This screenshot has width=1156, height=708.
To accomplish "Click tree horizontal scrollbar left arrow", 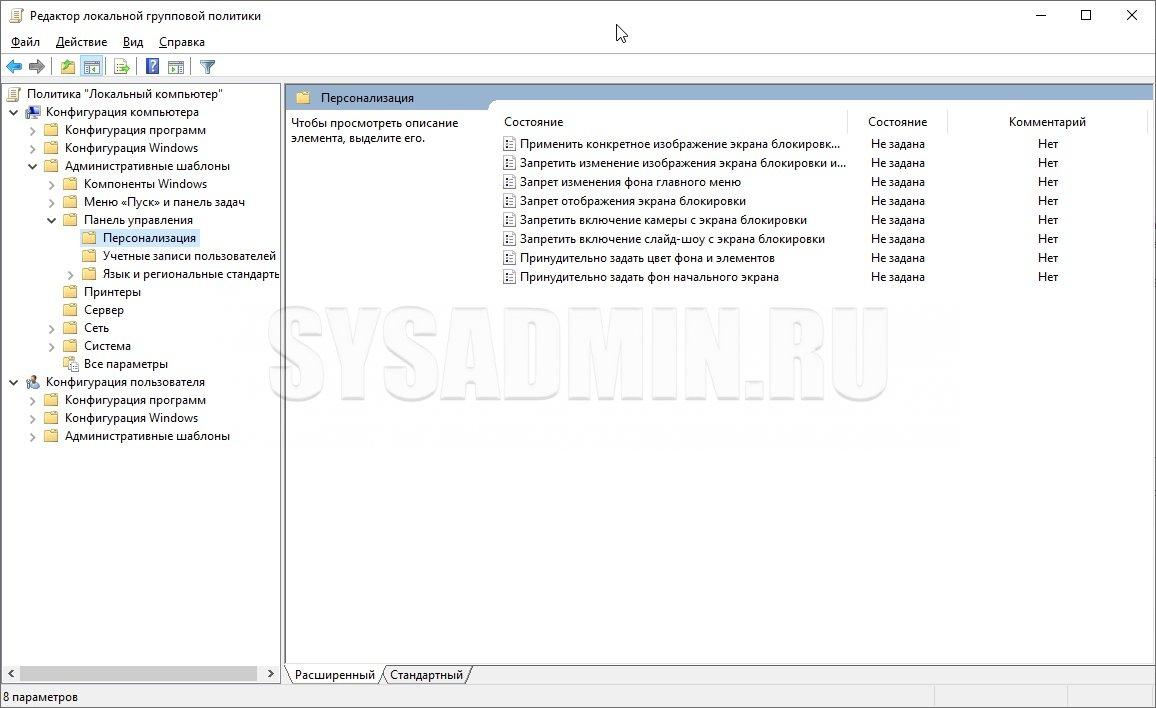I will [x=10, y=673].
